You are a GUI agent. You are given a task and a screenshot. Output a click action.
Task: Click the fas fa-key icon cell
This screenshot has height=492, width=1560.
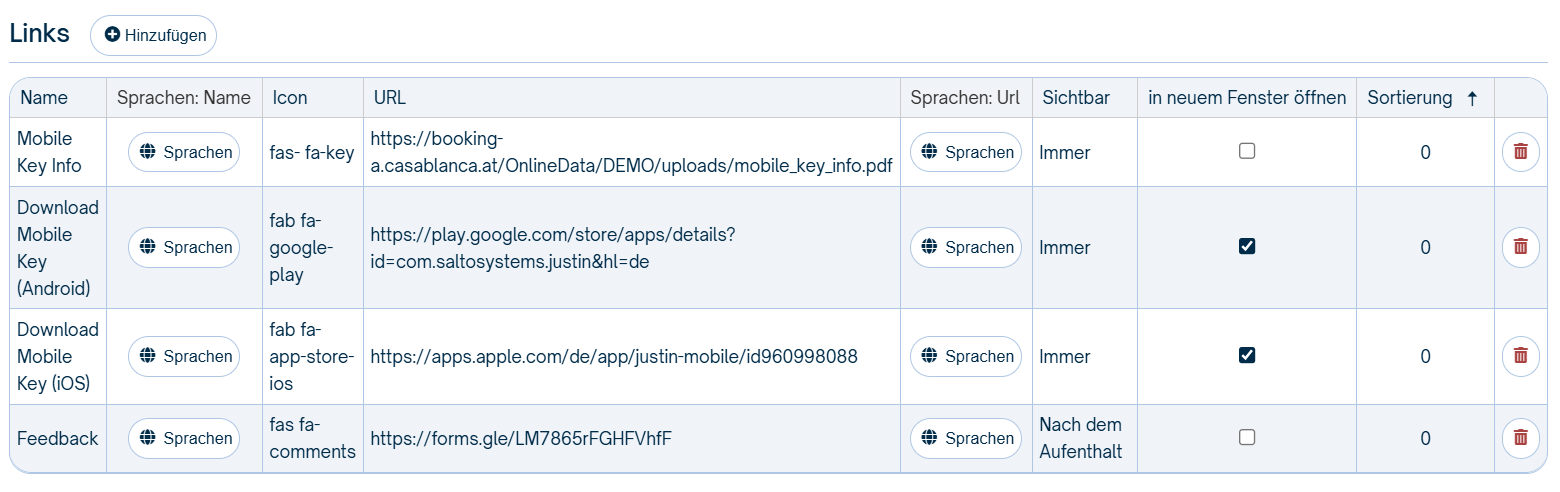point(312,152)
